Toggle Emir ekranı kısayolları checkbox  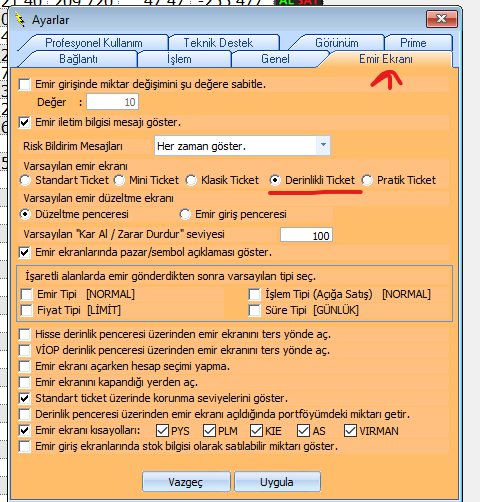pyautogui.click(x=25, y=430)
